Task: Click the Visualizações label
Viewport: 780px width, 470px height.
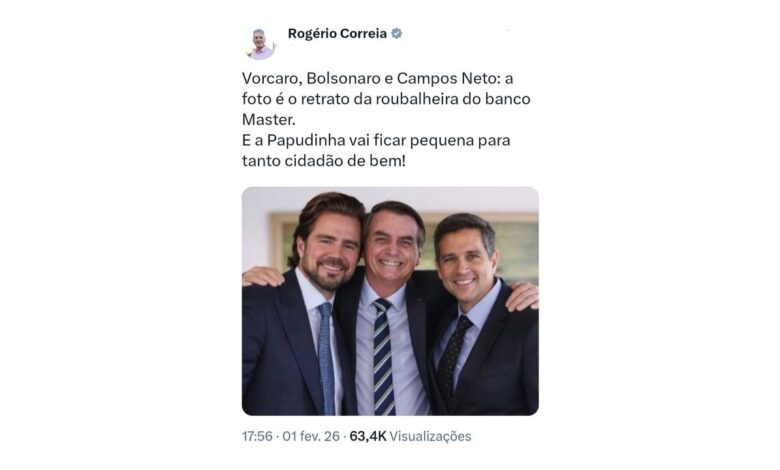Action: [x=430, y=436]
